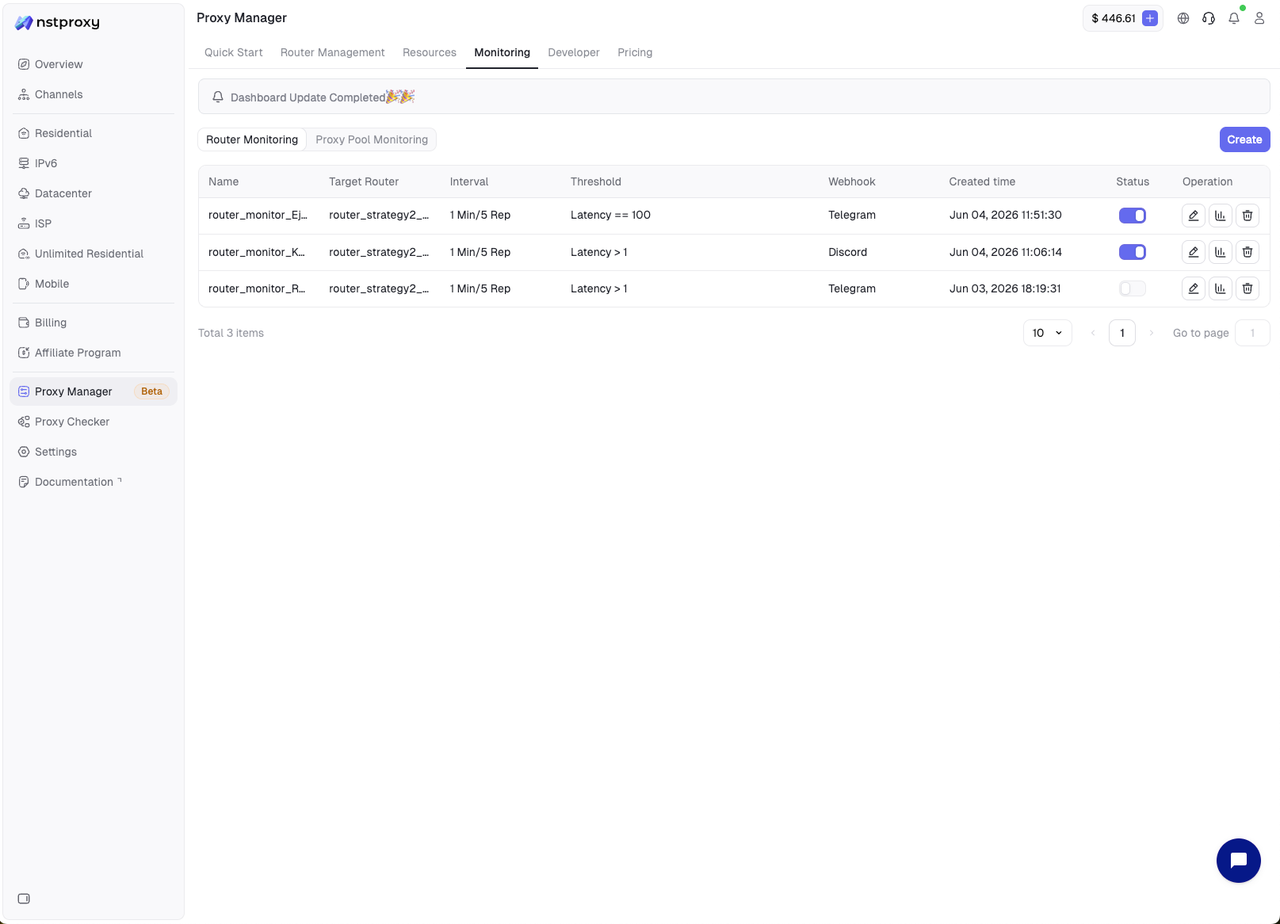View chart for Jun 03 monitor
Viewport: 1280px width, 924px height.
(1220, 288)
